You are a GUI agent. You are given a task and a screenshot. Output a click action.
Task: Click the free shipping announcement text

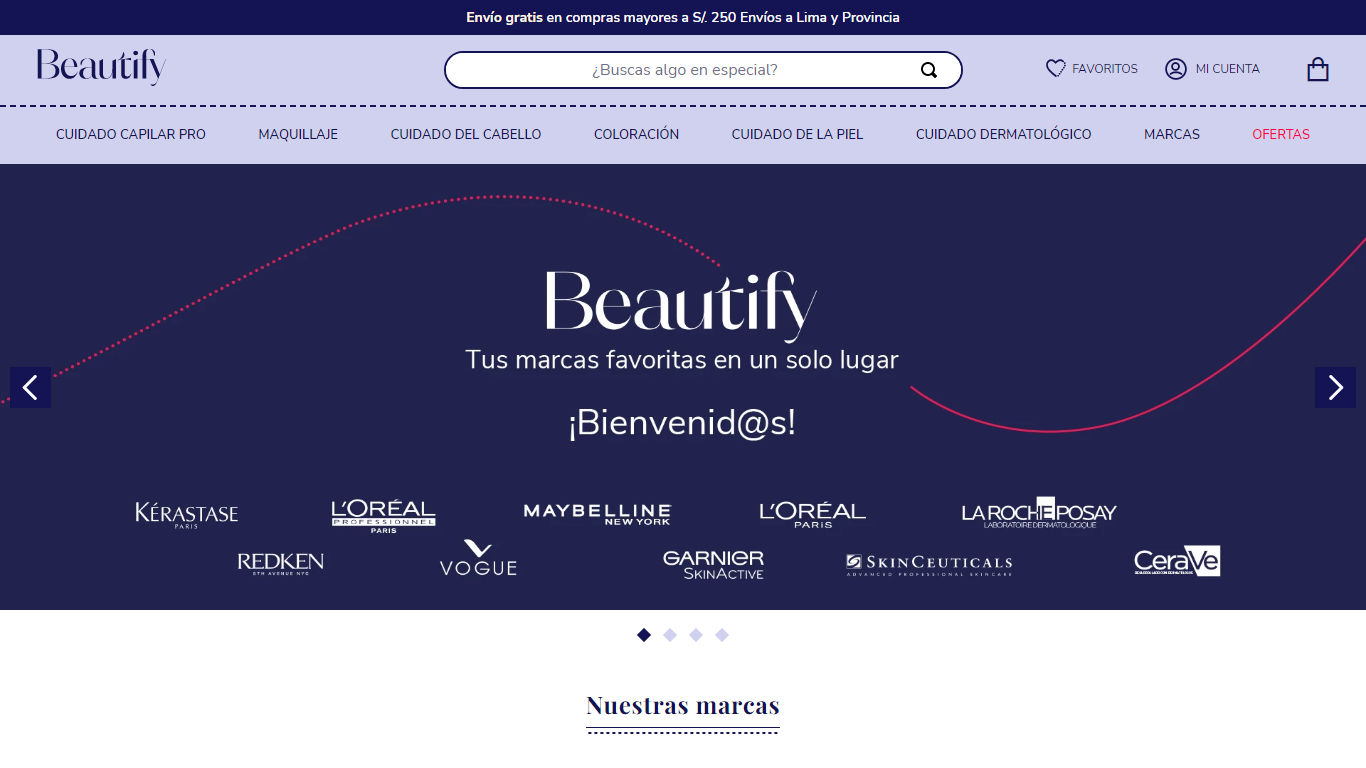(683, 17)
